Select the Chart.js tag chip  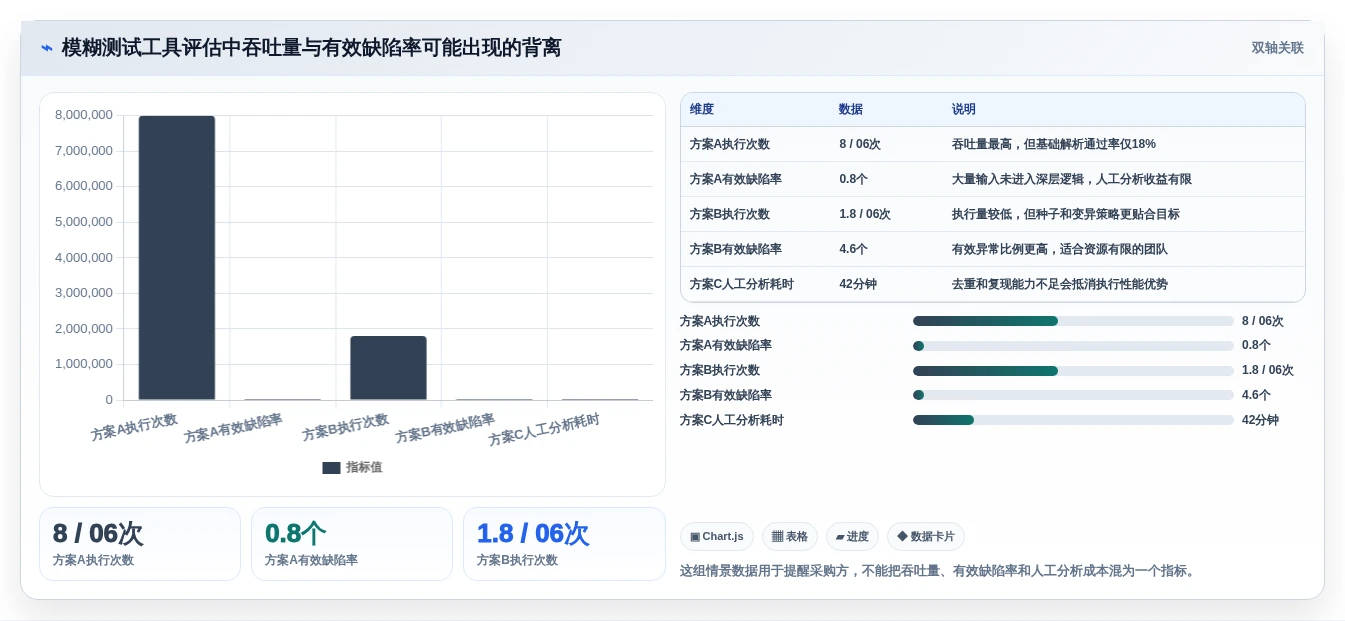click(x=717, y=536)
